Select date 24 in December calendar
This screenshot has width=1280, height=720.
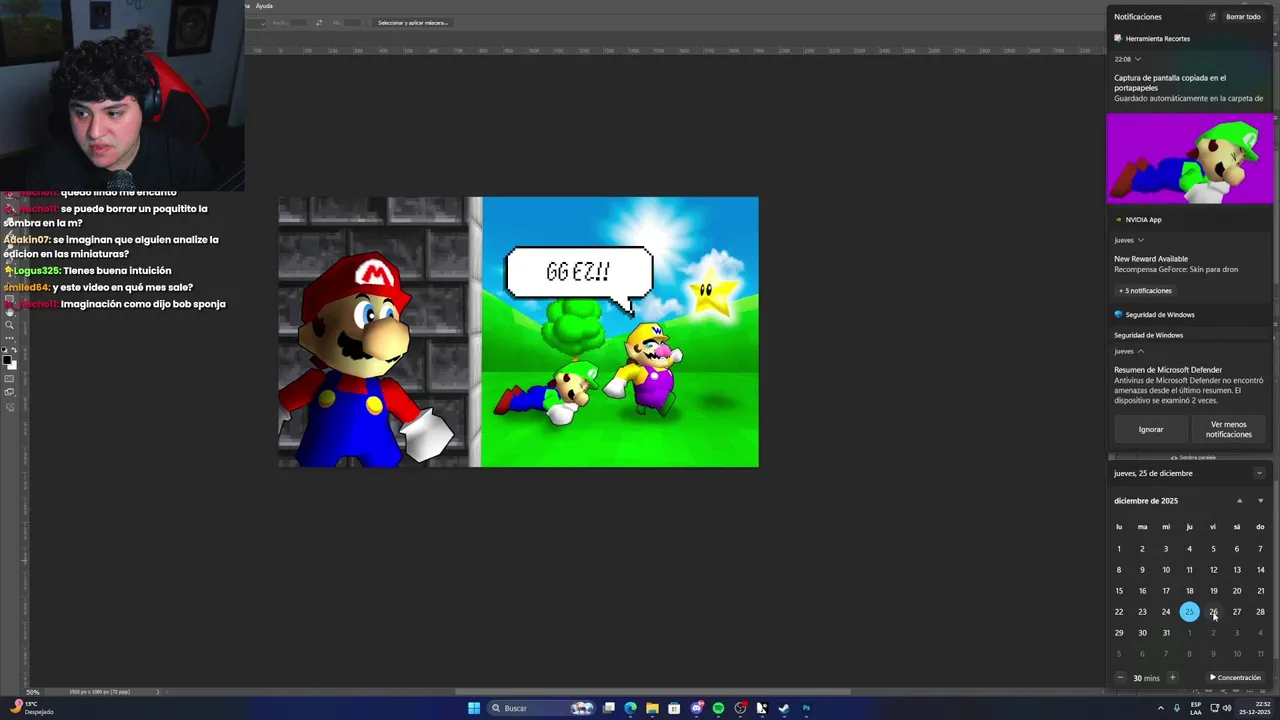click(1166, 612)
